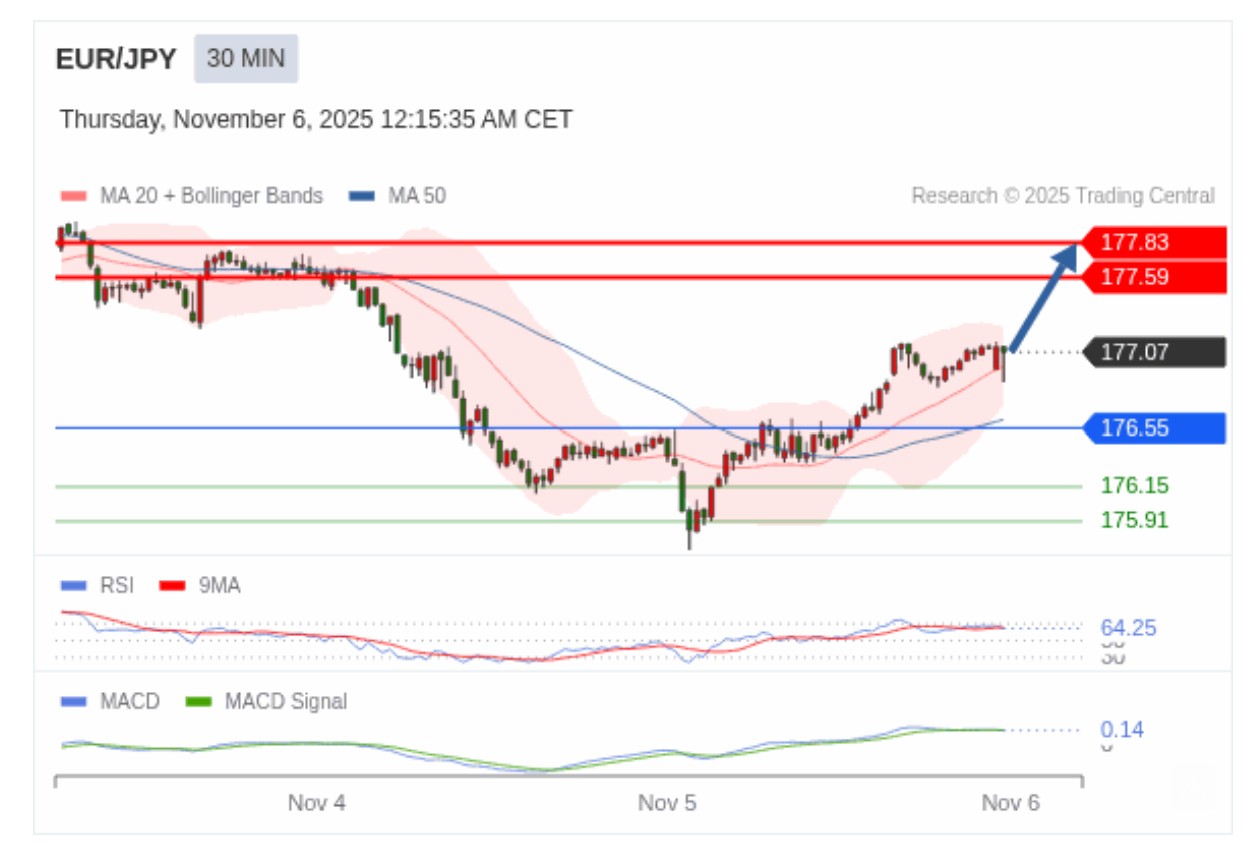
Task: Click the 175.91 green support label
Action: point(1134,520)
